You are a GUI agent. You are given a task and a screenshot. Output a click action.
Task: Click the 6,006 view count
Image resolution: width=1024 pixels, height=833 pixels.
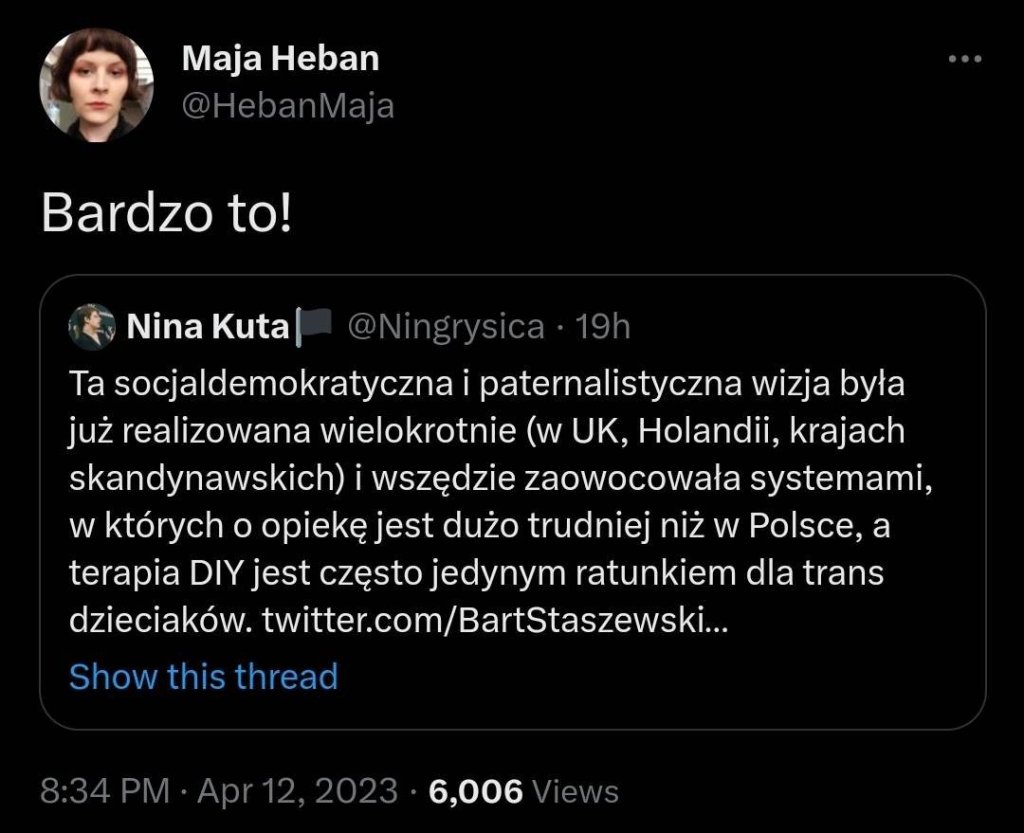click(x=475, y=792)
